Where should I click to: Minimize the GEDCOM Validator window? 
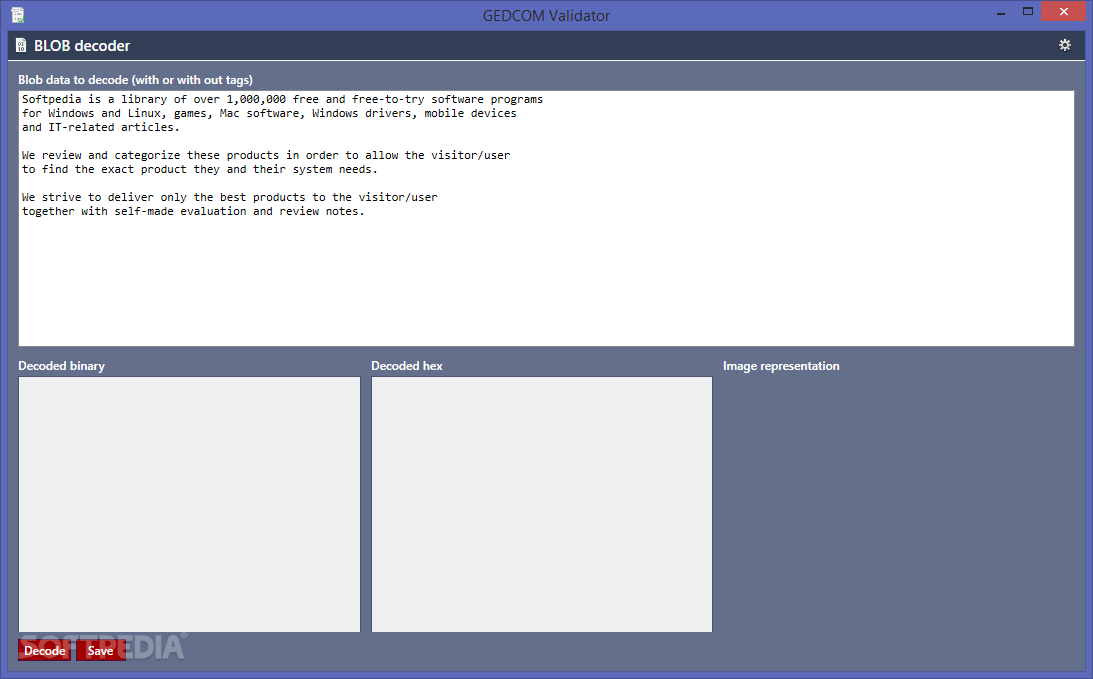click(x=1001, y=13)
